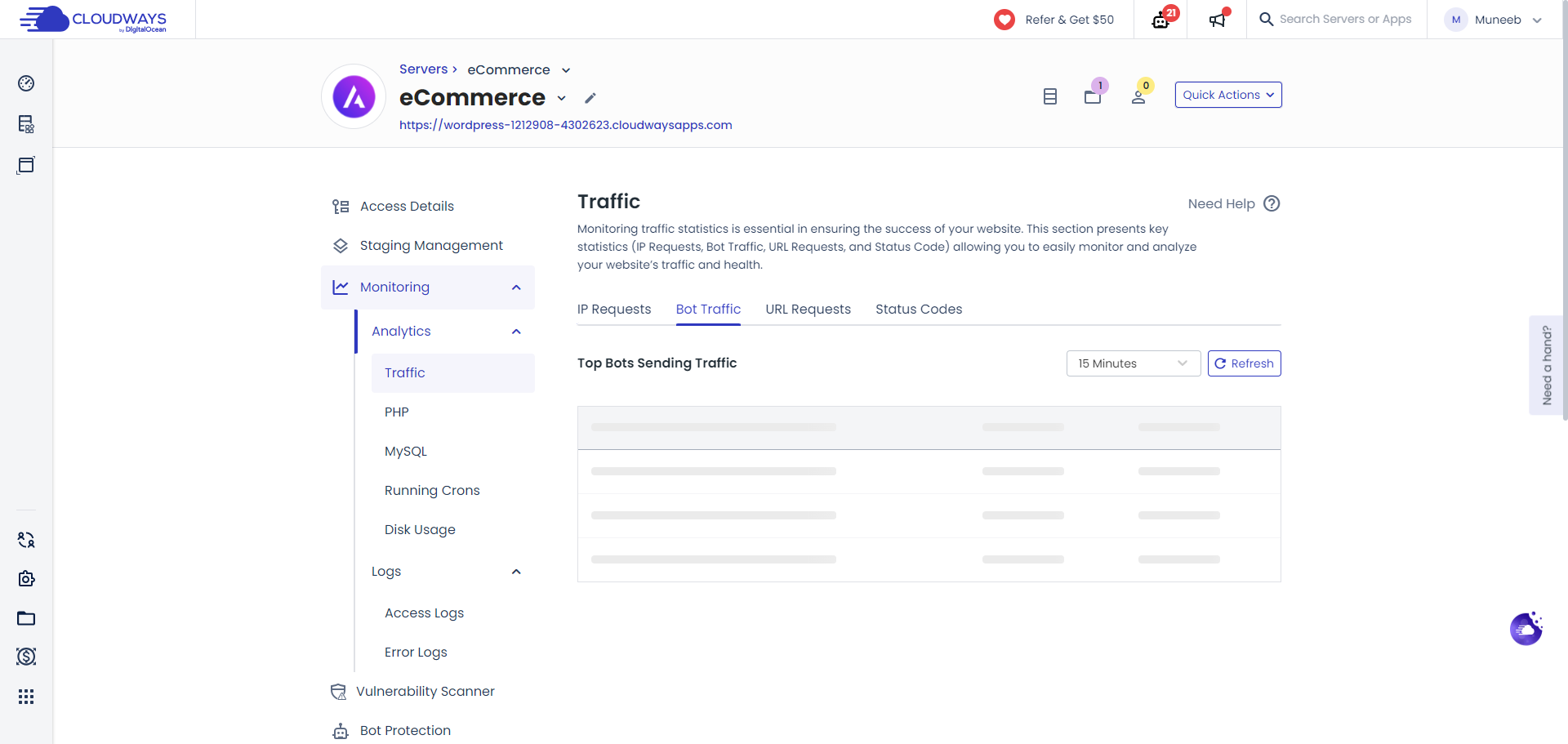Open the Status Codes tab
The height and width of the screenshot is (744, 1568).
coord(918,309)
